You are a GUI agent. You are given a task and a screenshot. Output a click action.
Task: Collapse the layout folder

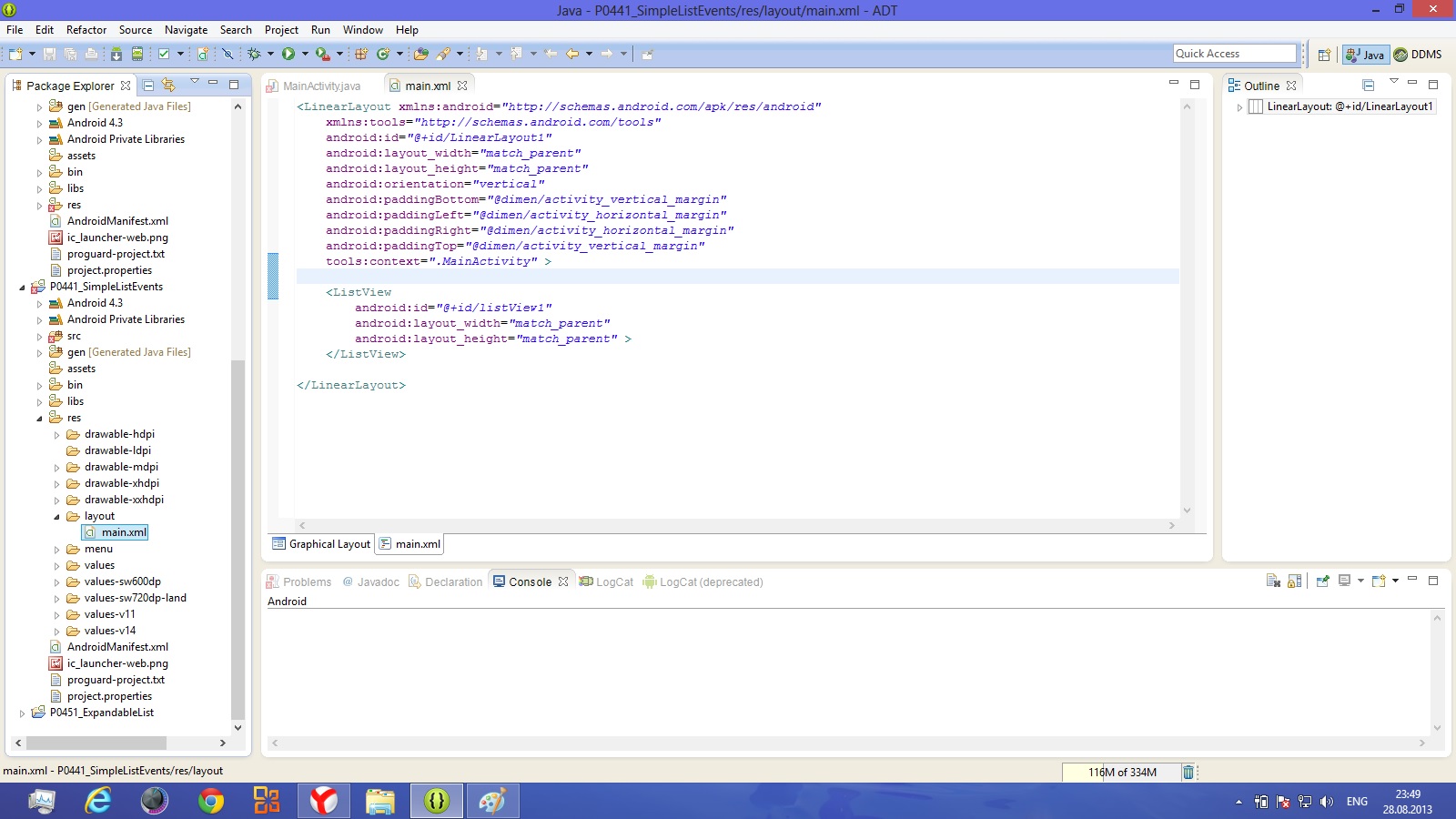(56, 517)
